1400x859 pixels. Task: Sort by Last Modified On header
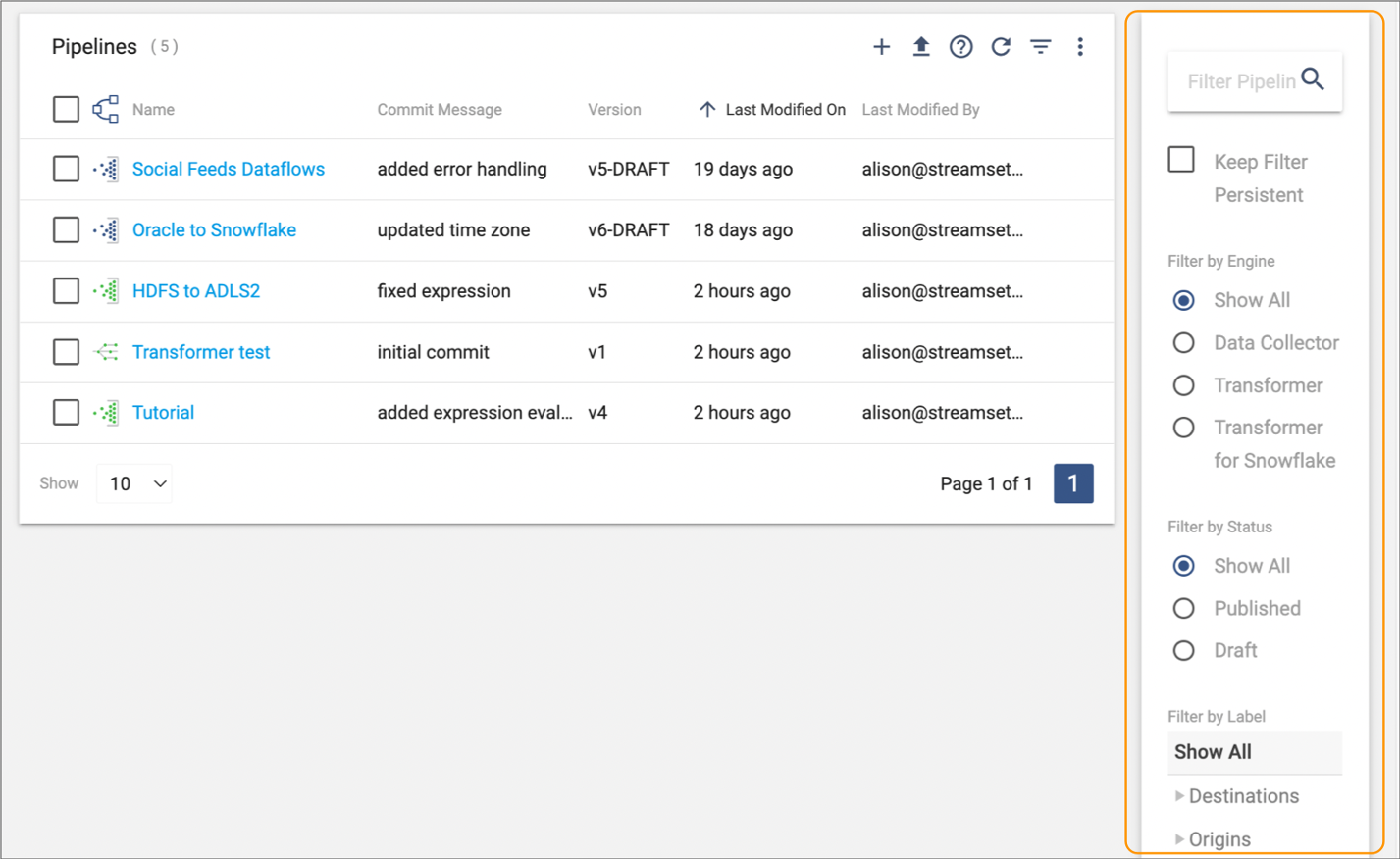pyautogui.click(x=785, y=109)
